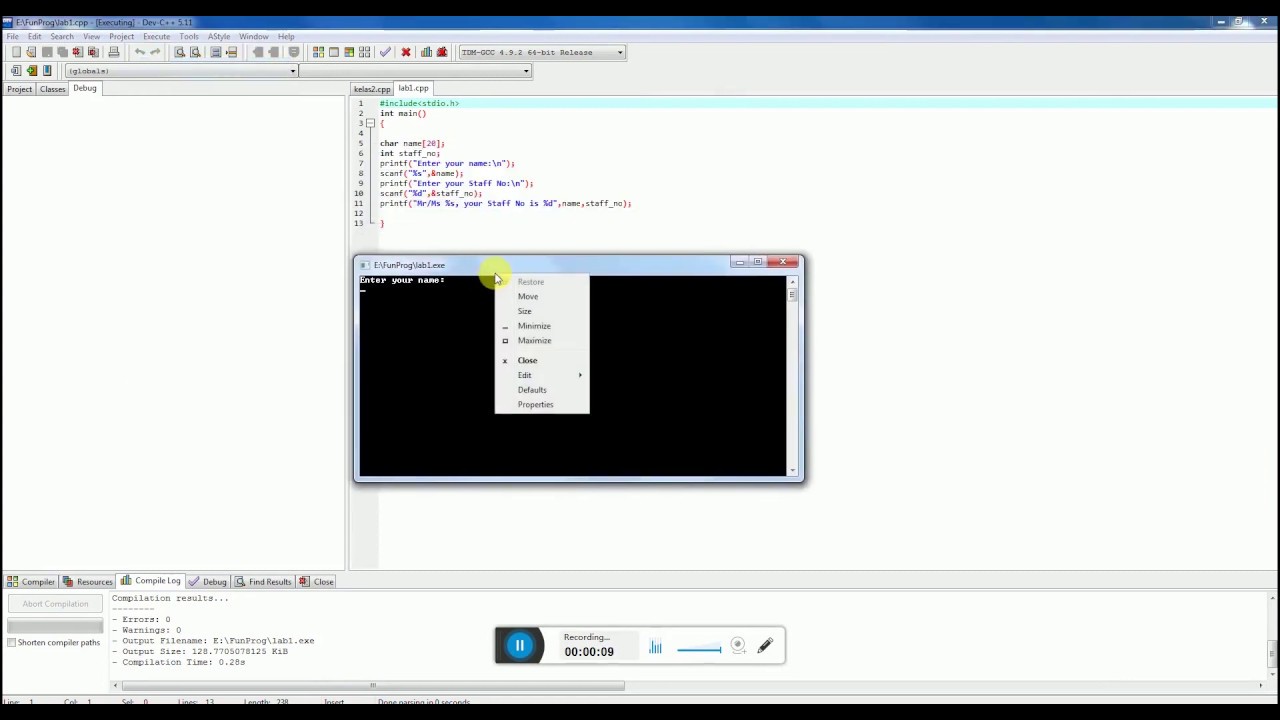This screenshot has height=720, width=1280.
Task: Adjust the blue slider in recorder widget
Action: 699,650
